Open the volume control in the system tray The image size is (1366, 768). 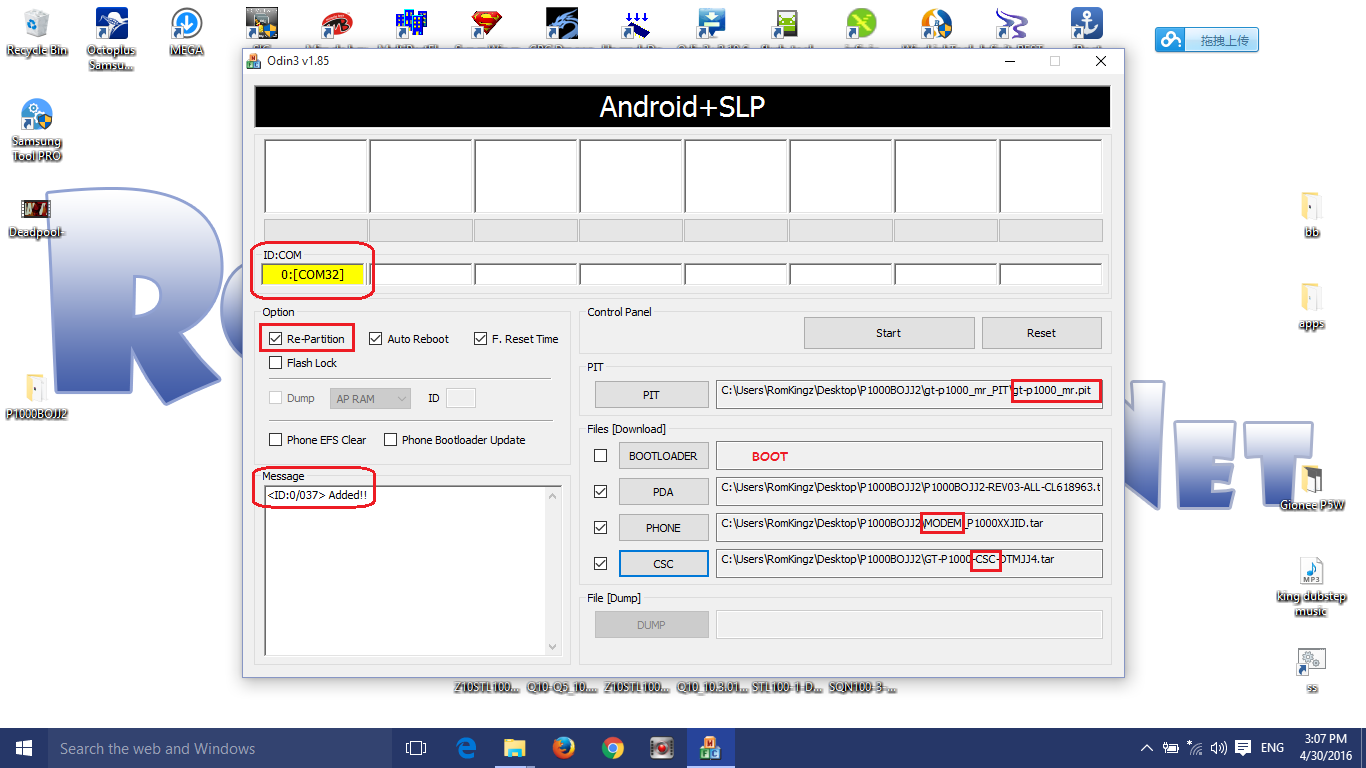[1218, 748]
